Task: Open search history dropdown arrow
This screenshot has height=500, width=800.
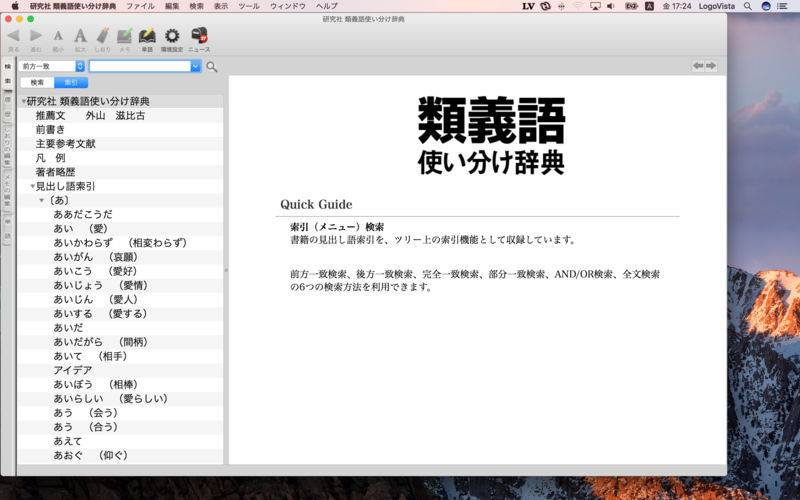Action: 195,66
